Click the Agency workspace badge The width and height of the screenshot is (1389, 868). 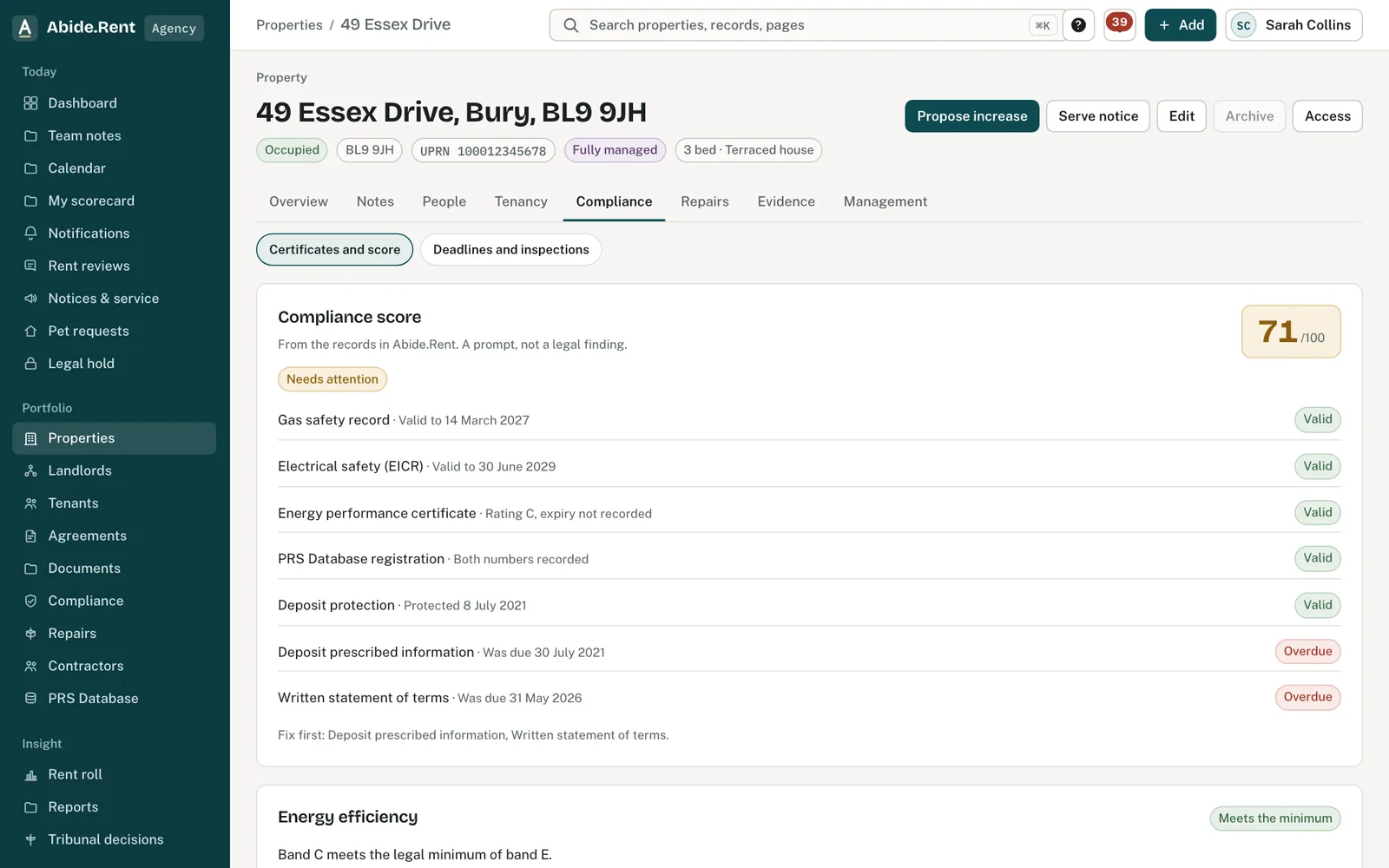[x=174, y=28]
